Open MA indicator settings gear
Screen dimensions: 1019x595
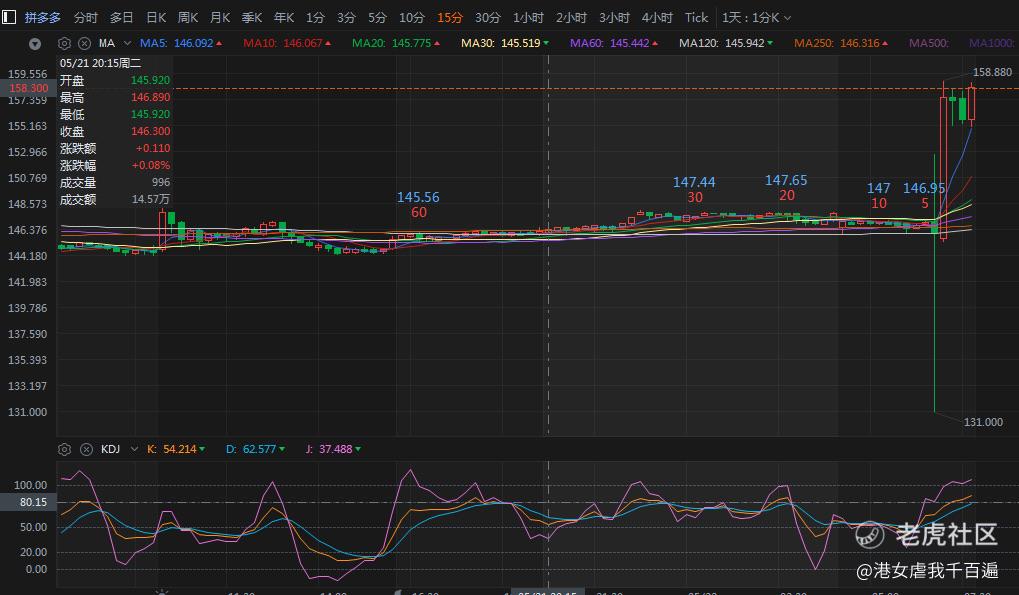64,44
